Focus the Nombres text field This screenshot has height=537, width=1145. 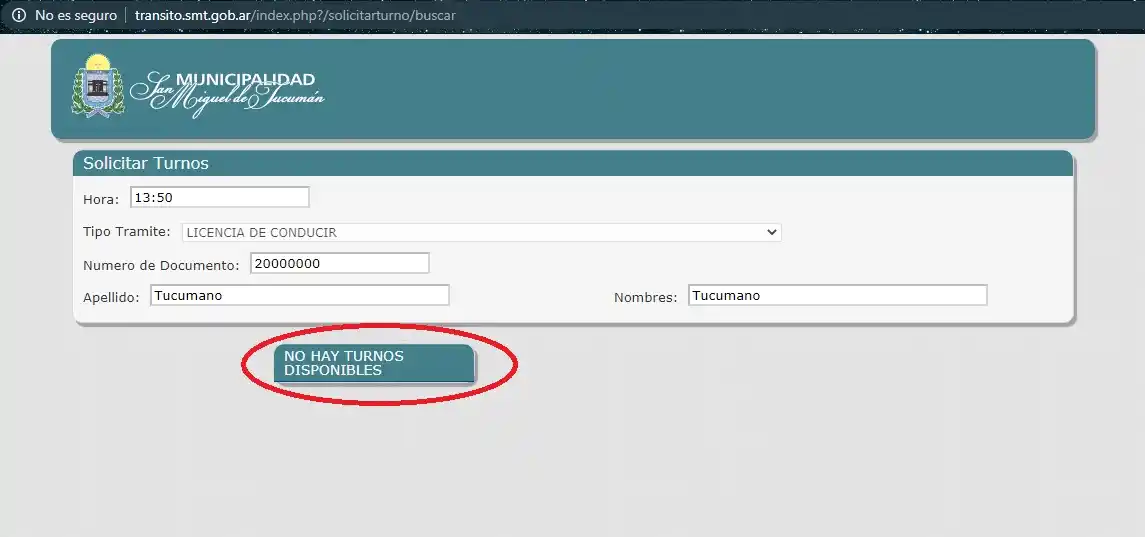[837, 295]
